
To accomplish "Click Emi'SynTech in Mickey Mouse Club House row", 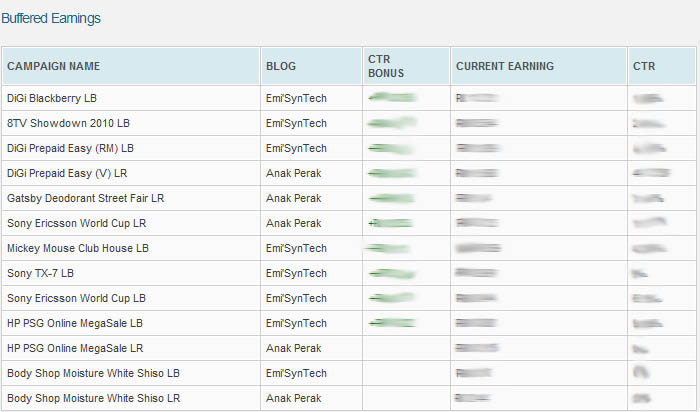I will click(x=296, y=248).
